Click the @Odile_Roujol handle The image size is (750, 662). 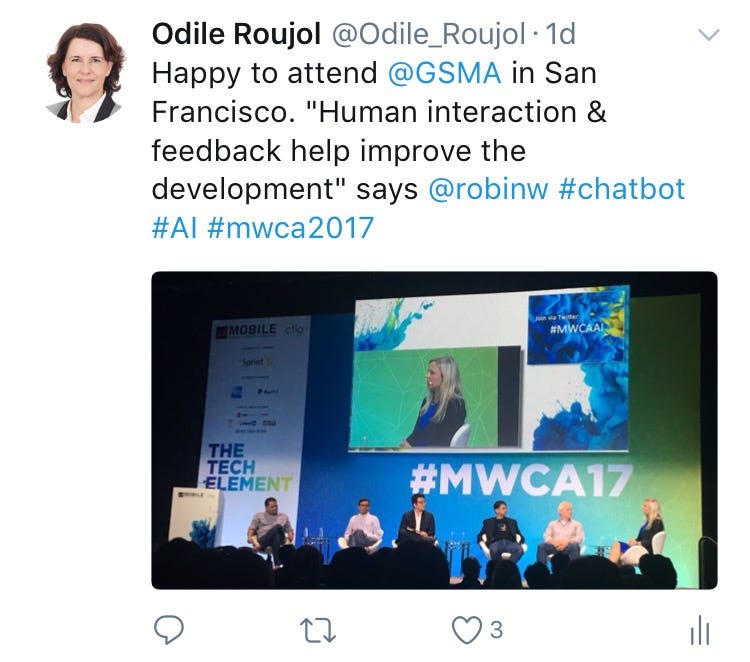429,34
